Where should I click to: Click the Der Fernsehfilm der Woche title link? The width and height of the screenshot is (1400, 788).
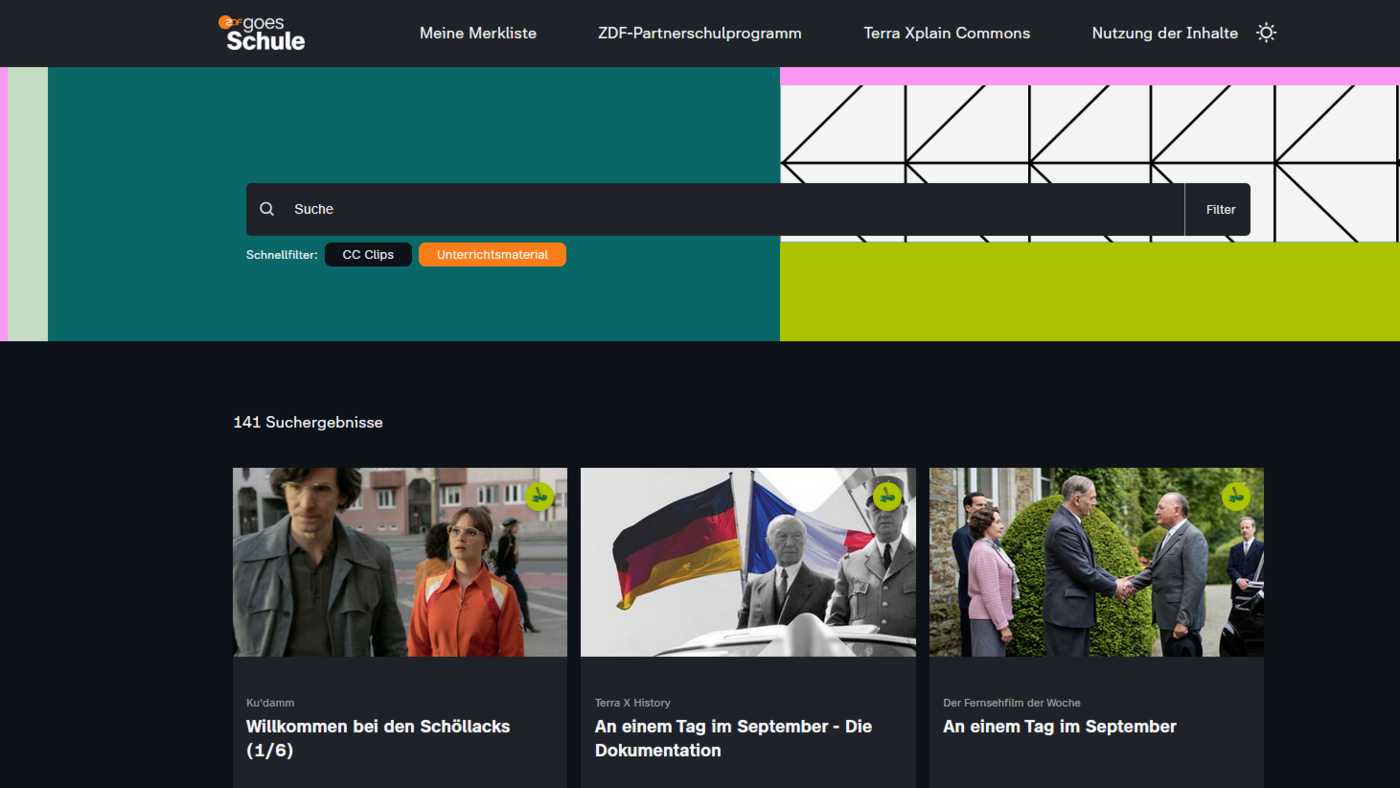pyautogui.click(x=1059, y=727)
